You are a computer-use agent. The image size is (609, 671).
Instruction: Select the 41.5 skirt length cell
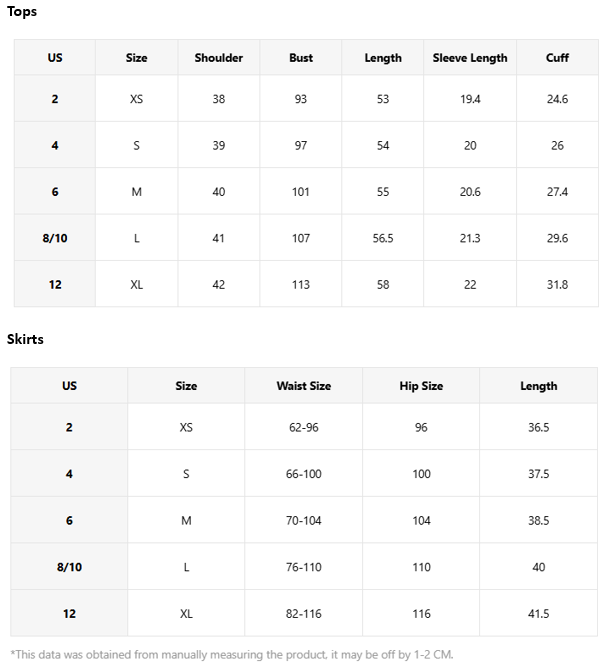point(538,613)
